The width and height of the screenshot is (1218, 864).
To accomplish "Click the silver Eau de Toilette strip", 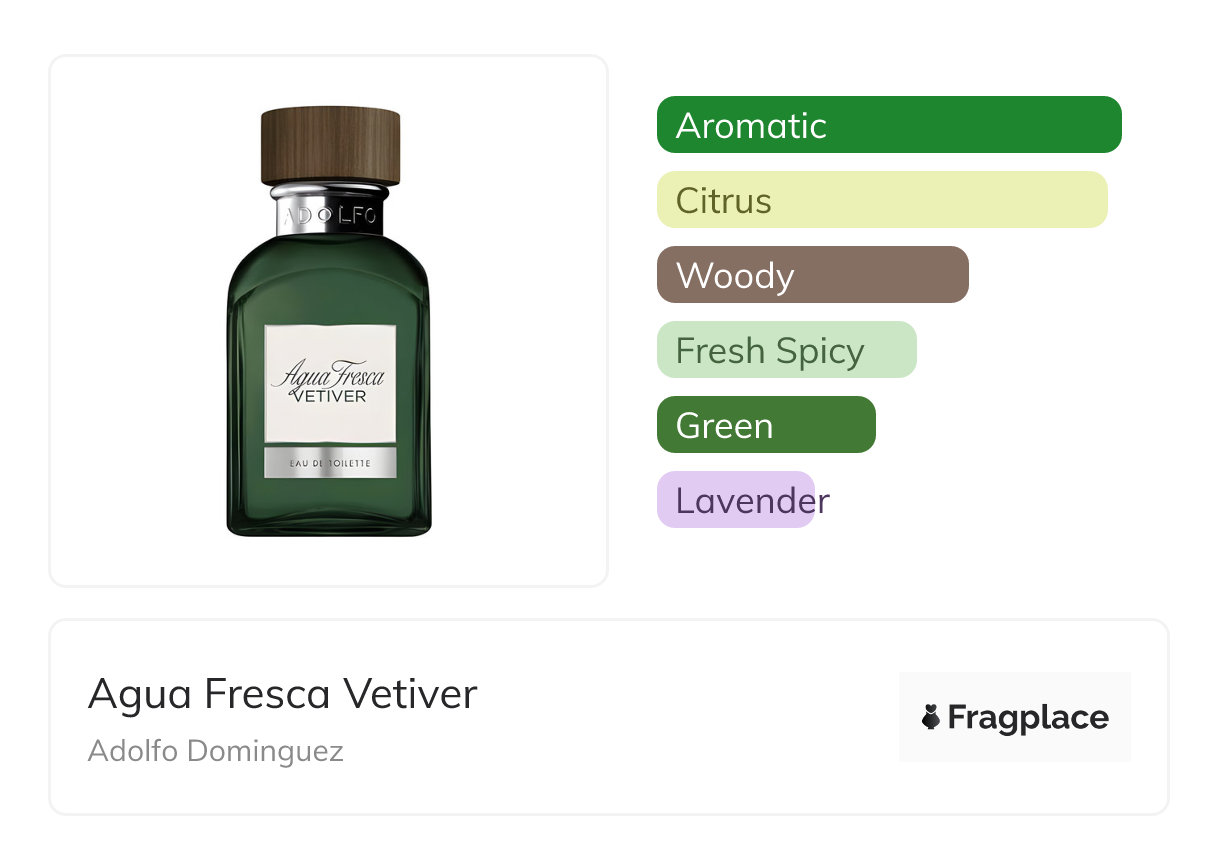I will pyautogui.click(x=330, y=463).
